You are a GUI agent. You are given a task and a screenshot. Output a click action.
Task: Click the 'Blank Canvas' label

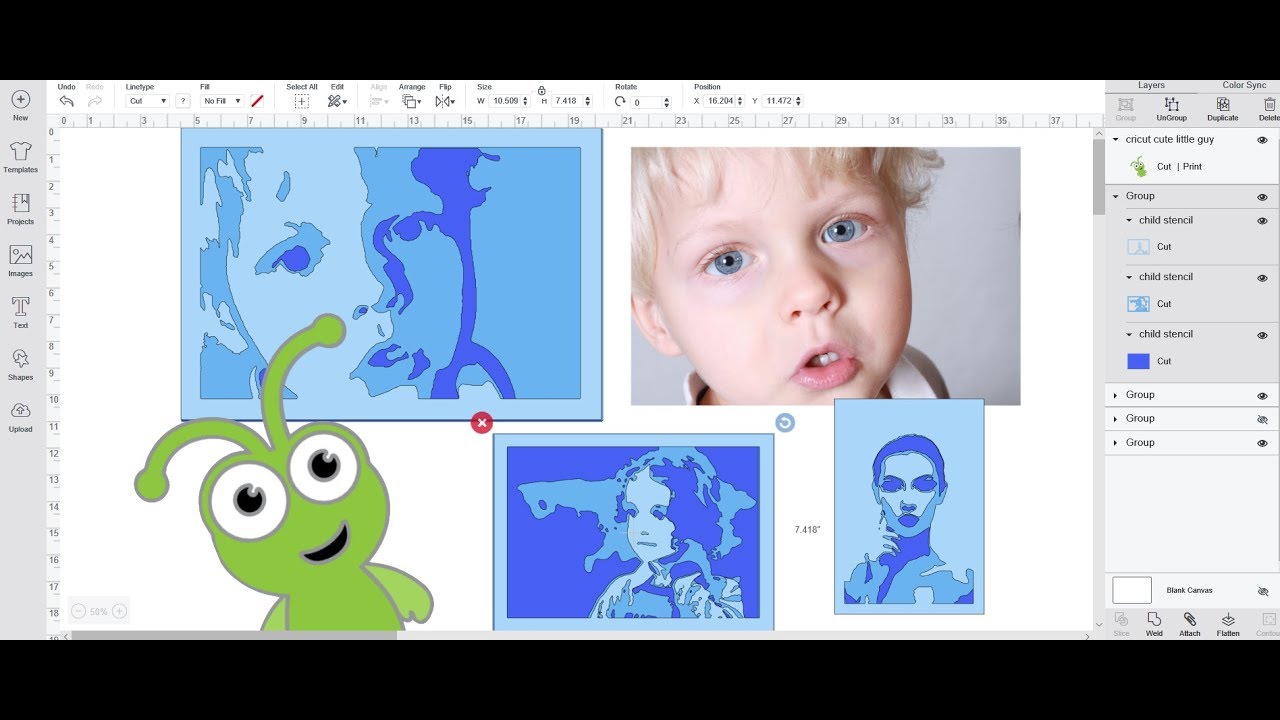pyautogui.click(x=1189, y=591)
